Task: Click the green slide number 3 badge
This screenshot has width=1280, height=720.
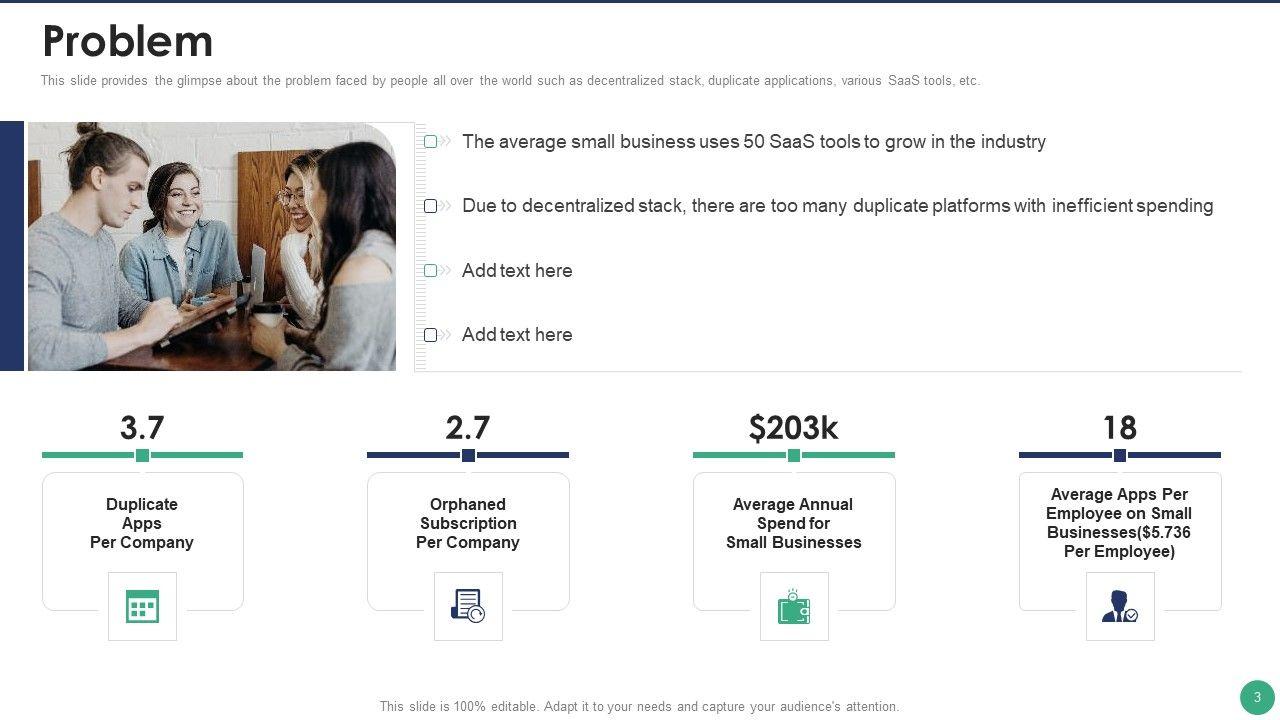Action: [1257, 697]
